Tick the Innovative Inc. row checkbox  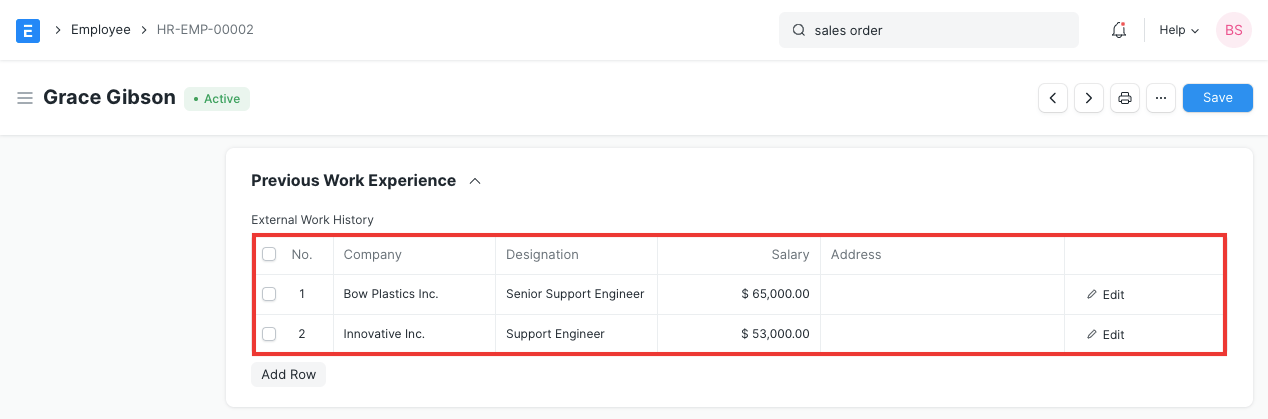click(269, 334)
